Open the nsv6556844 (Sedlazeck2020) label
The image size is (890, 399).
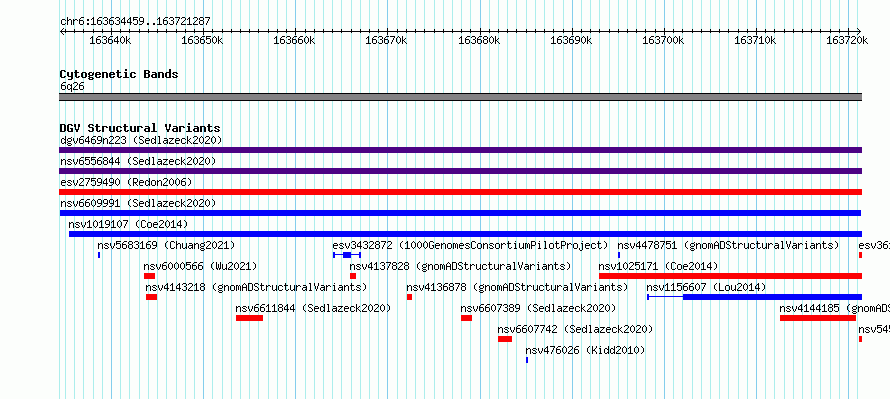click(138, 161)
